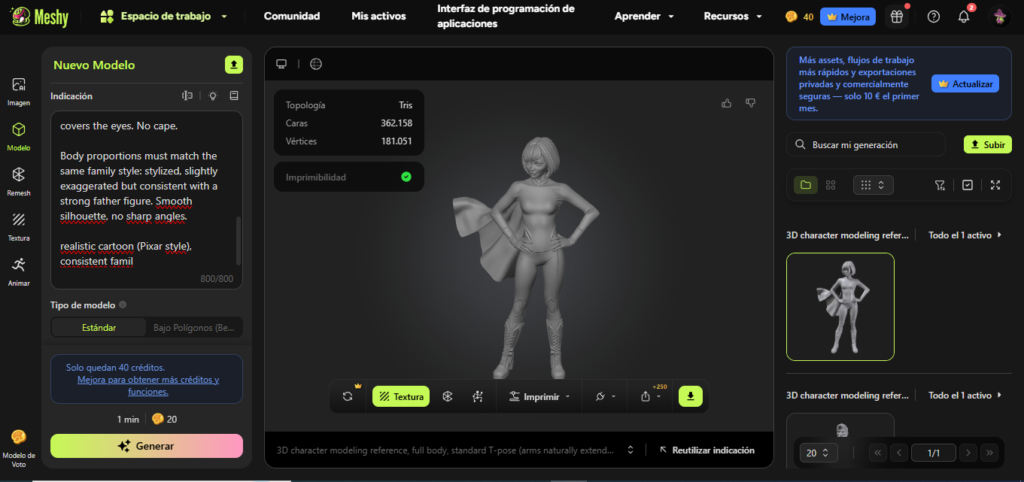Open the prompt library book icon
Viewport: 1024px width, 482px height.
234,96
